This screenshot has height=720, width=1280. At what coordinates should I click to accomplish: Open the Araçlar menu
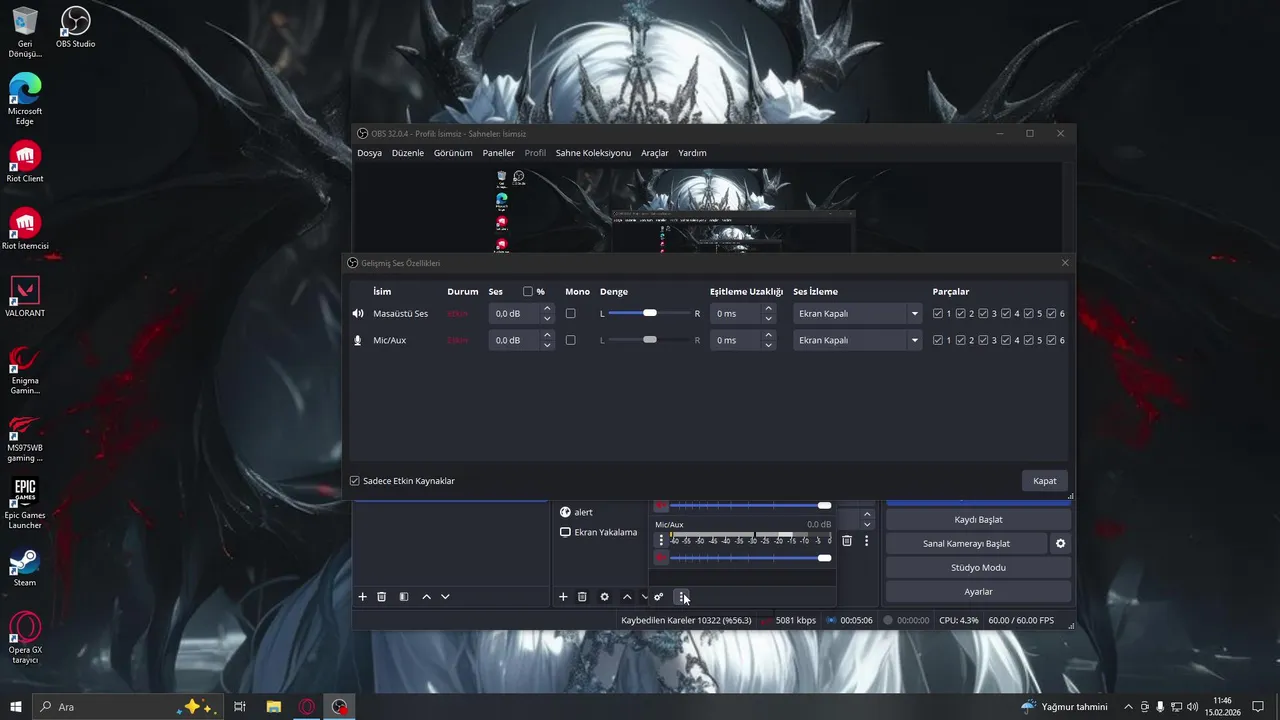click(655, 153)
